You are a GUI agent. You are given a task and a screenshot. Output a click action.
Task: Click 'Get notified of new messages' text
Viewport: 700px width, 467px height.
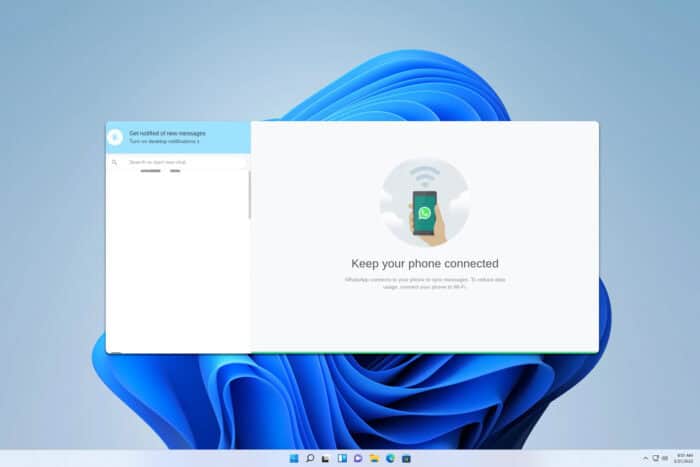click(167, 133)
